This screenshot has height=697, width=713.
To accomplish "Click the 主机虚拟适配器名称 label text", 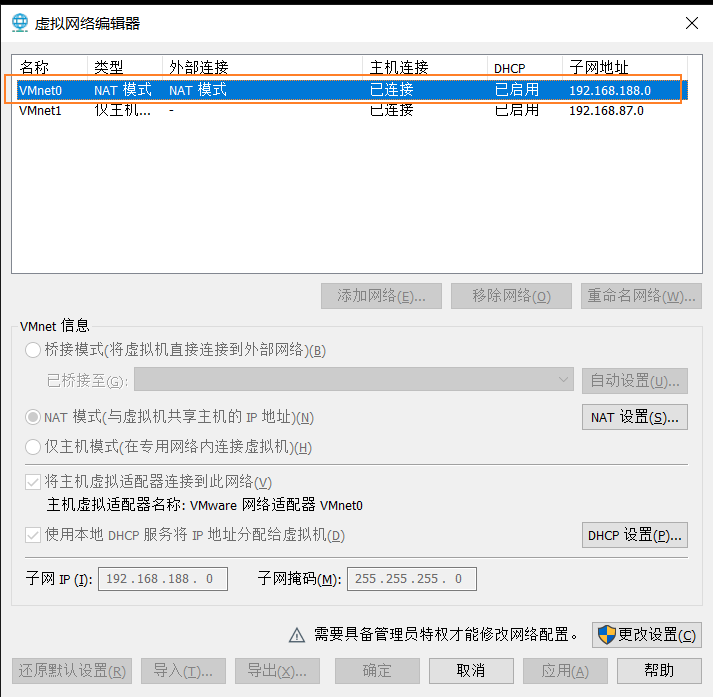I will [x=205, y=505].
